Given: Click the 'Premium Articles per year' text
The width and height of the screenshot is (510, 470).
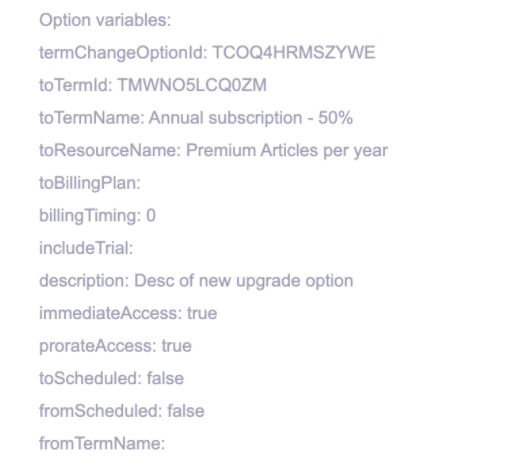Looking at the screenshot, I should 287,150.
